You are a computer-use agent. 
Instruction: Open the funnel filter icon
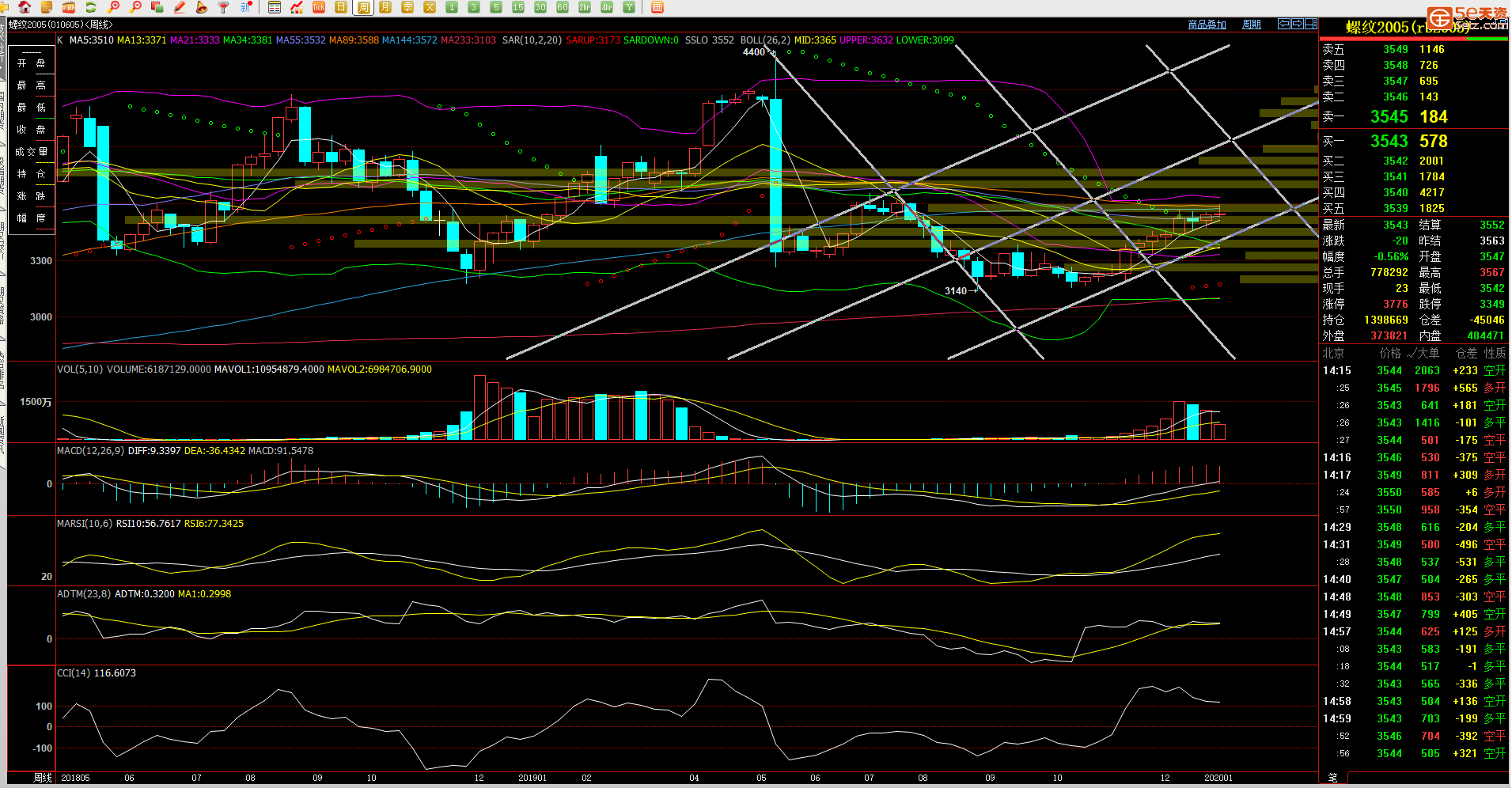[x=223, y=7]
